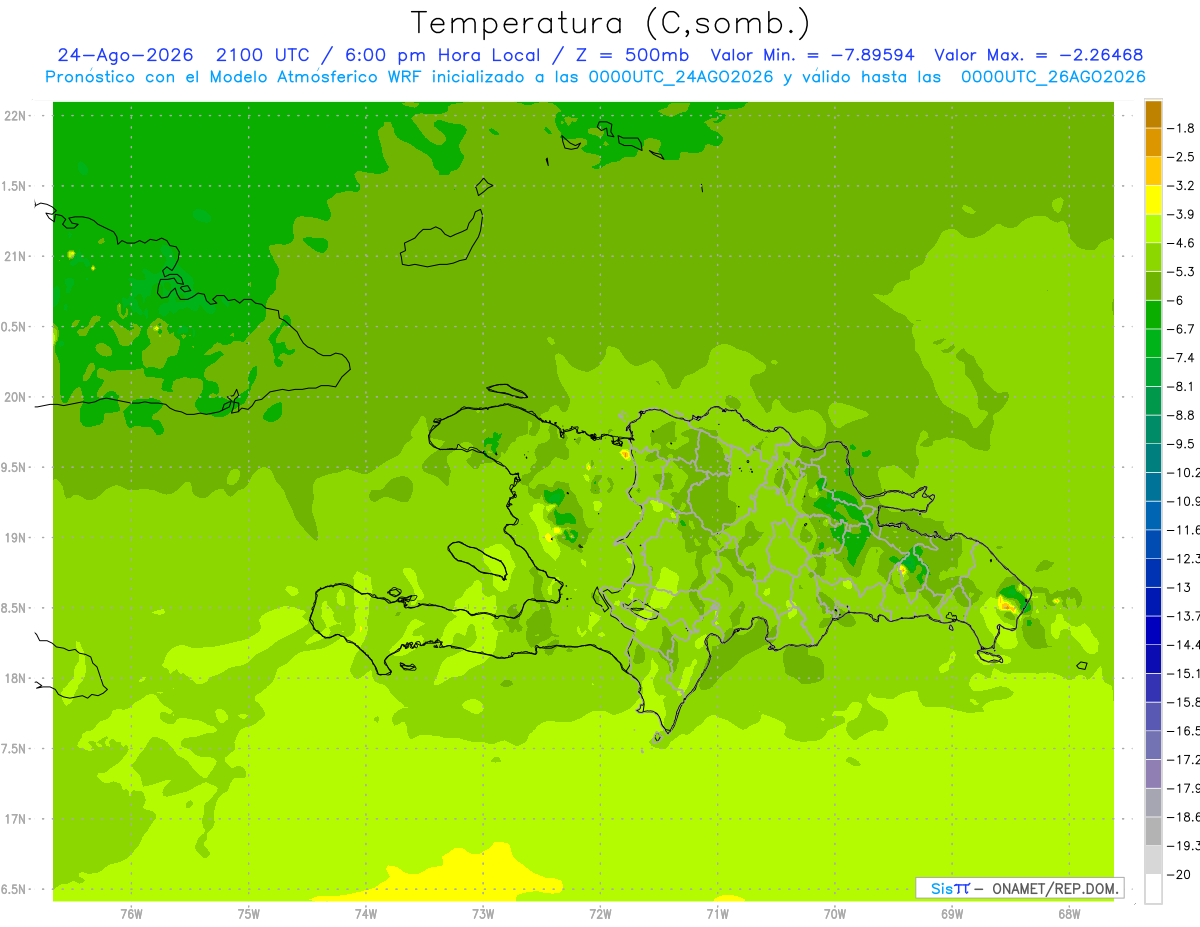Click the valid-until text '0000UTC_26AGO2026'
This screenshot has height=927, width=1200.
(x=1053, y=77)
